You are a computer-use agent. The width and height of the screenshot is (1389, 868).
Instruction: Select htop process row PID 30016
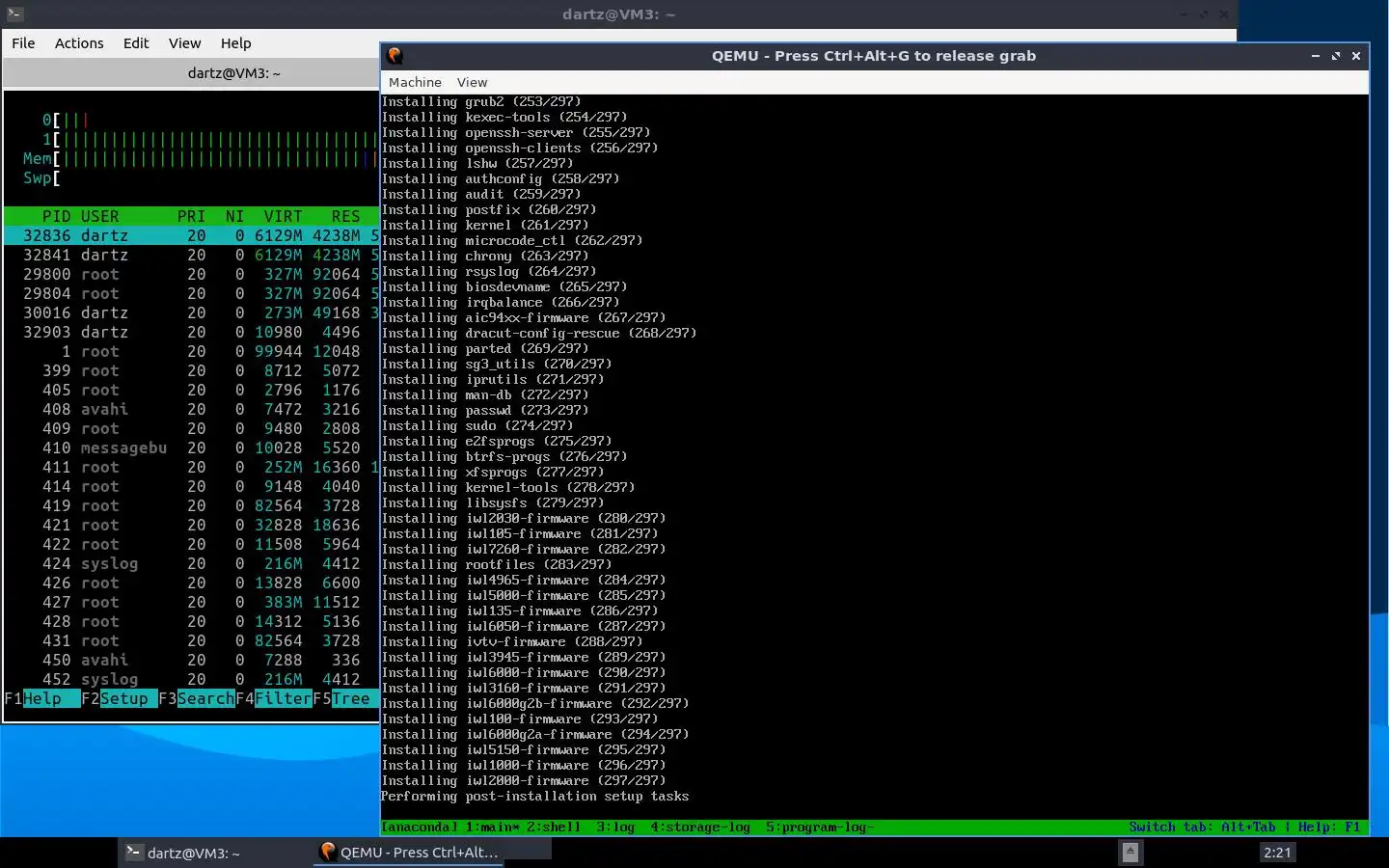[192, 312]
